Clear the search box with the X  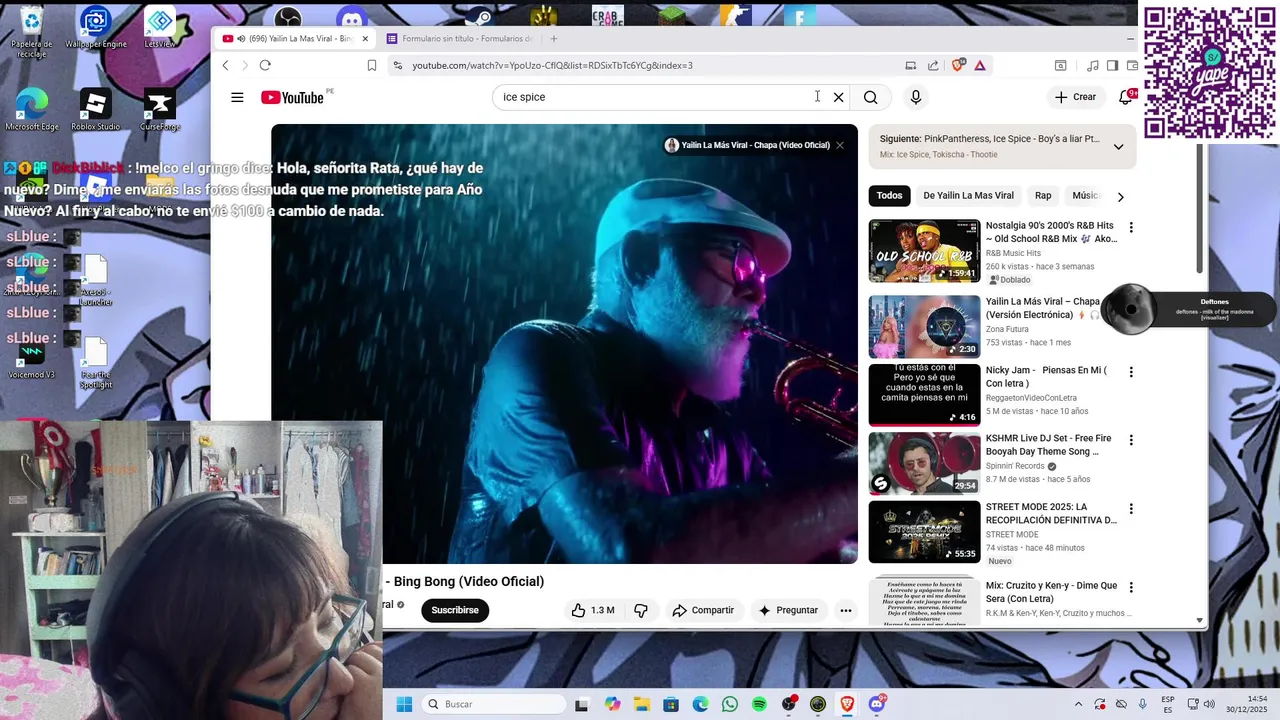[x=839, y=97]
